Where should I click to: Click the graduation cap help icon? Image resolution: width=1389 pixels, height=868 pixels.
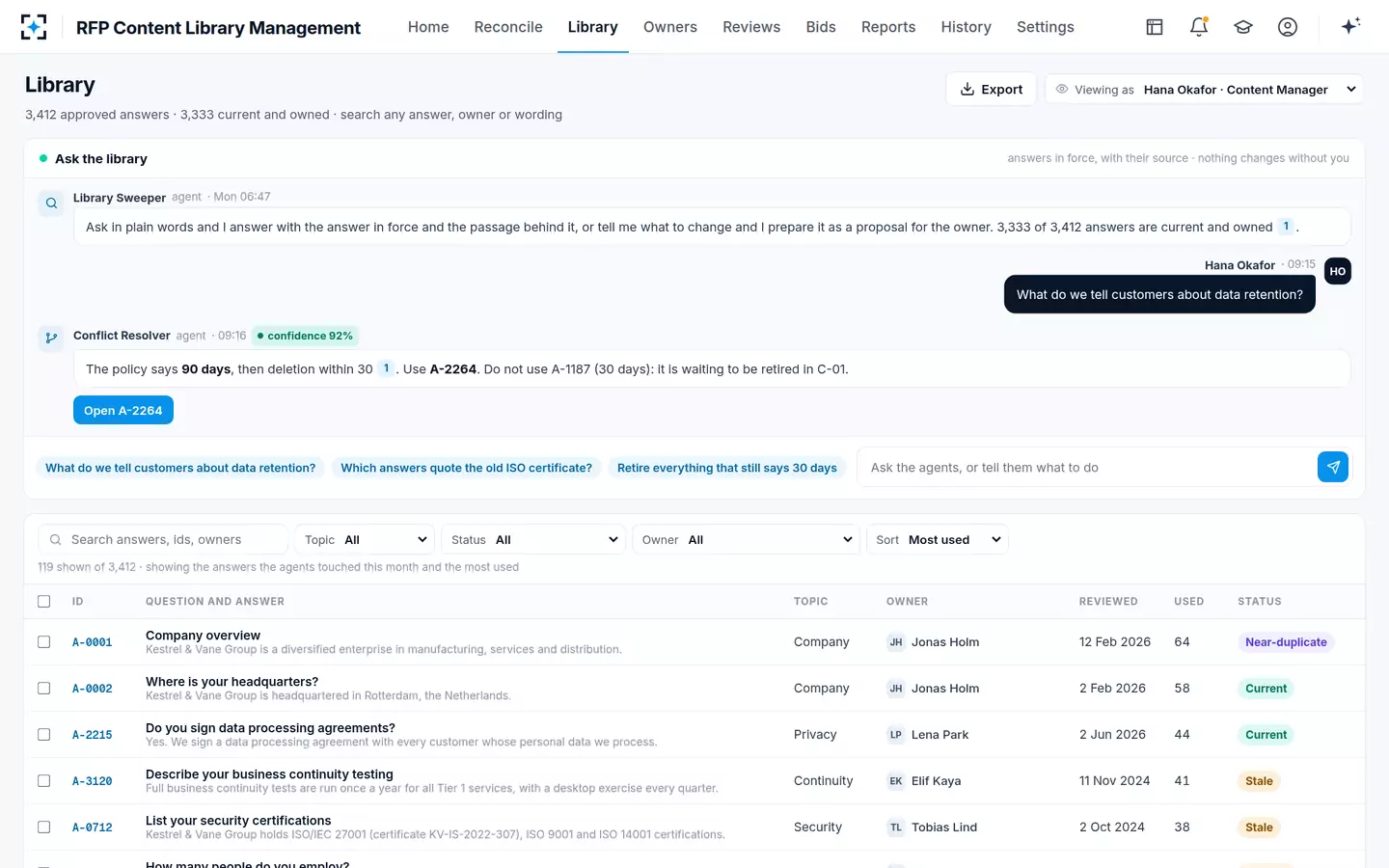click(x=1243, y=27)
